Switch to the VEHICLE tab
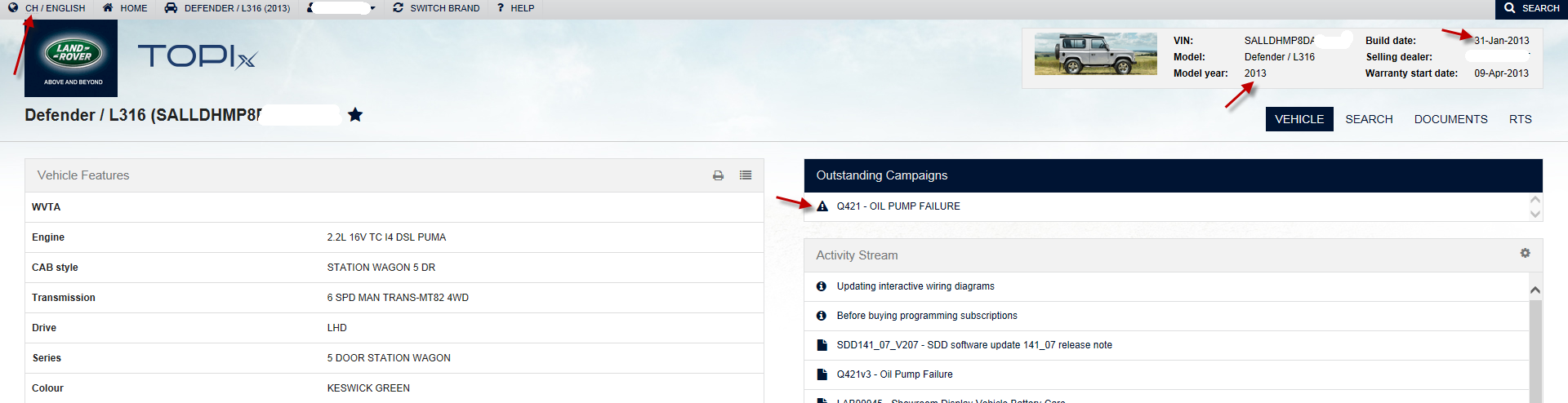This screenshot has width=1568, height=403. tap(1299, 119)
